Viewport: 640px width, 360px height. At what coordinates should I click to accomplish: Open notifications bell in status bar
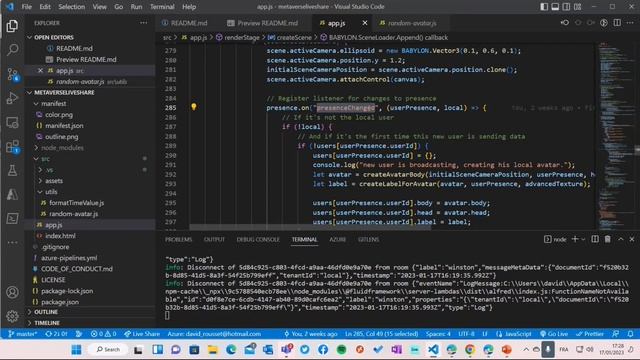point(631,334)
